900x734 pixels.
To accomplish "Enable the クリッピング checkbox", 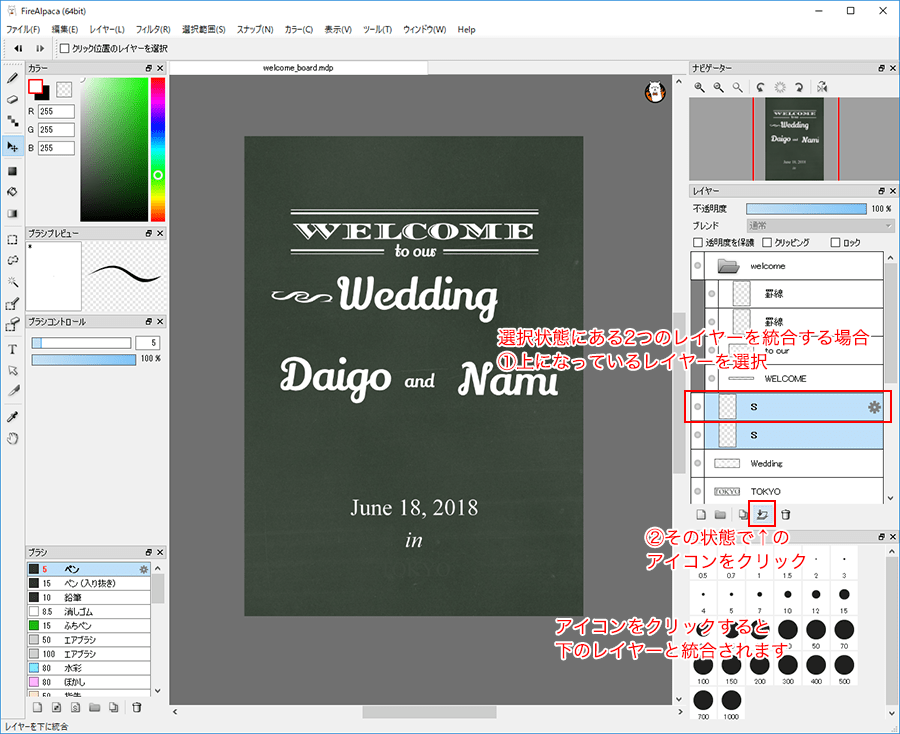I will pyautogui.click(x=767, y=243).
